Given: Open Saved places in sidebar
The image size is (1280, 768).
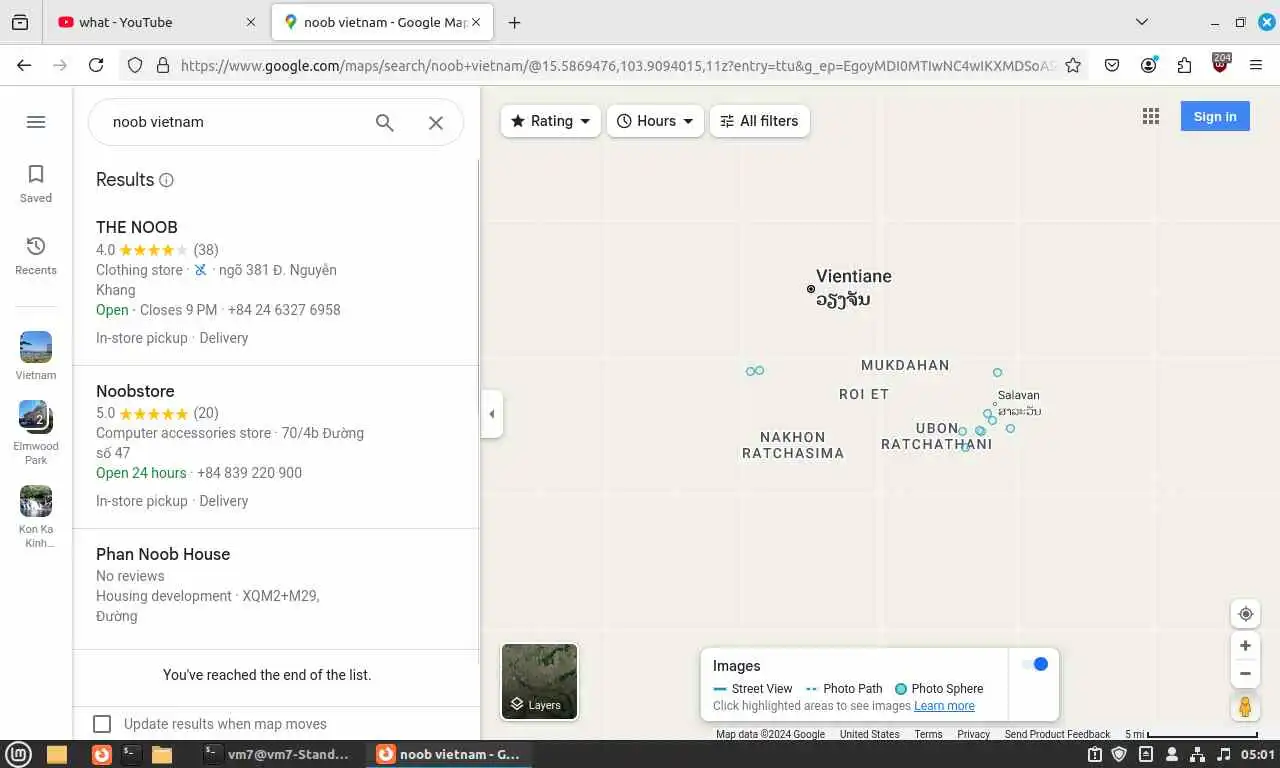Looking at the screenshot, I should tap(36, 184).
